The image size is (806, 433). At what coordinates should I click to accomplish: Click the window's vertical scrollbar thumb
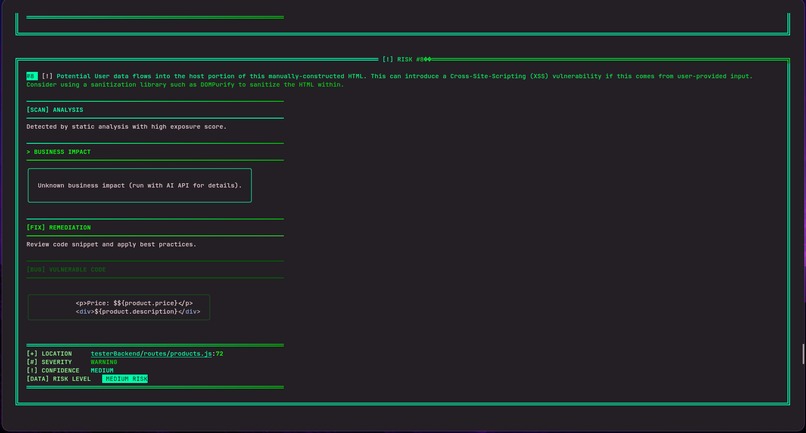803,354
